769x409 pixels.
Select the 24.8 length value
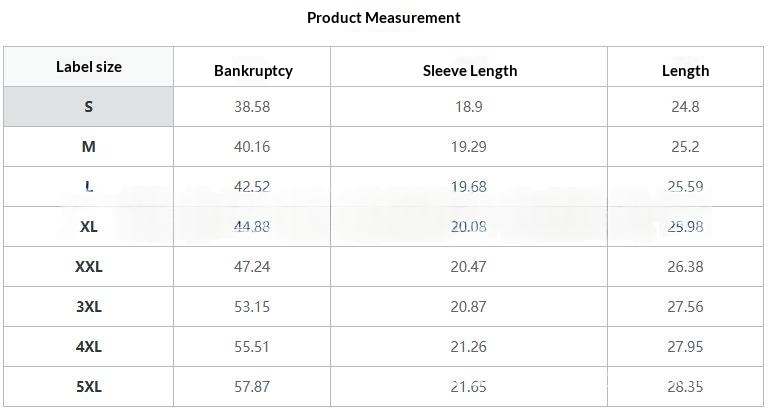[x=685, y=106]
